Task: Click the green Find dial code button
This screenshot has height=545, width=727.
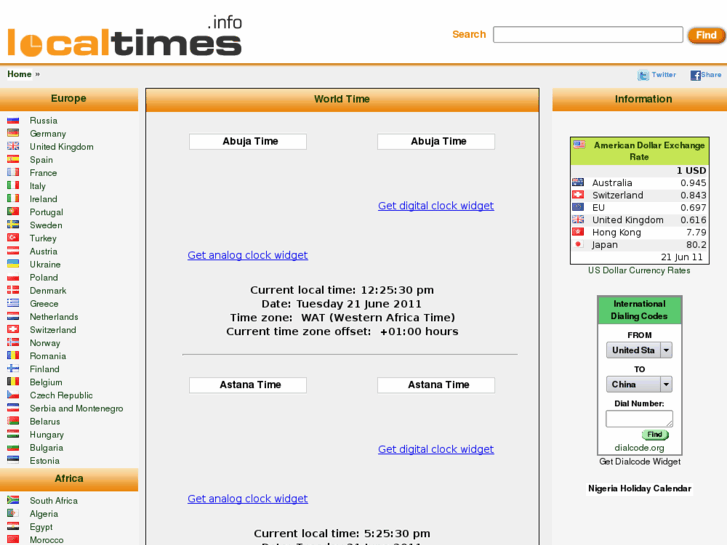Action: click(655, 435)
